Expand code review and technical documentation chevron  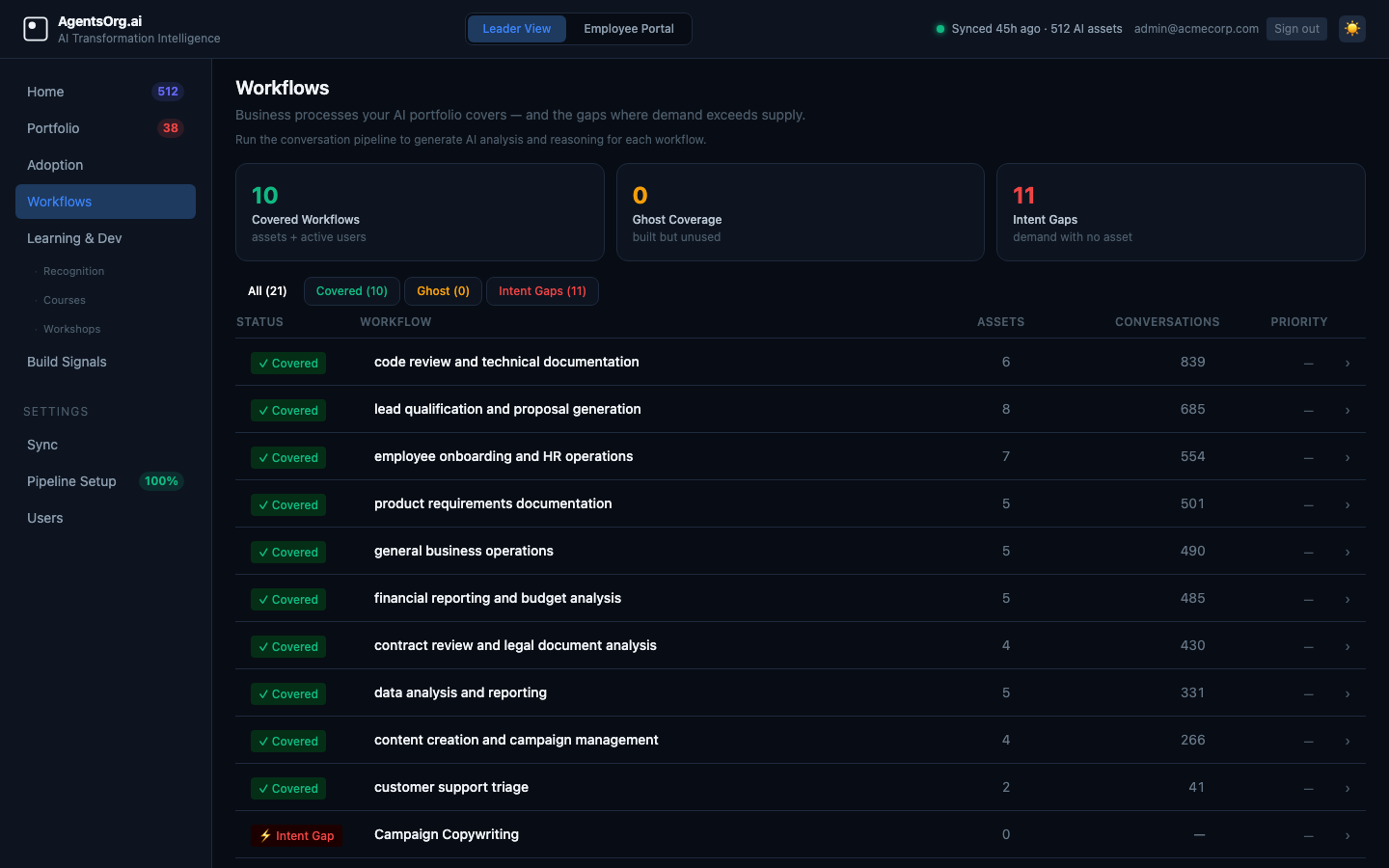(1347, 363)
